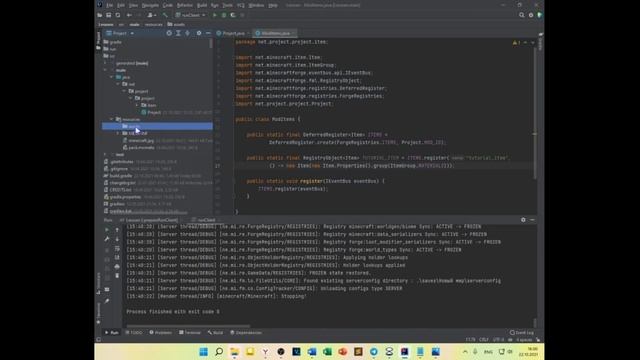
Task: Click Clear All trash icon in Run panel
Action: tap(117, 276)
